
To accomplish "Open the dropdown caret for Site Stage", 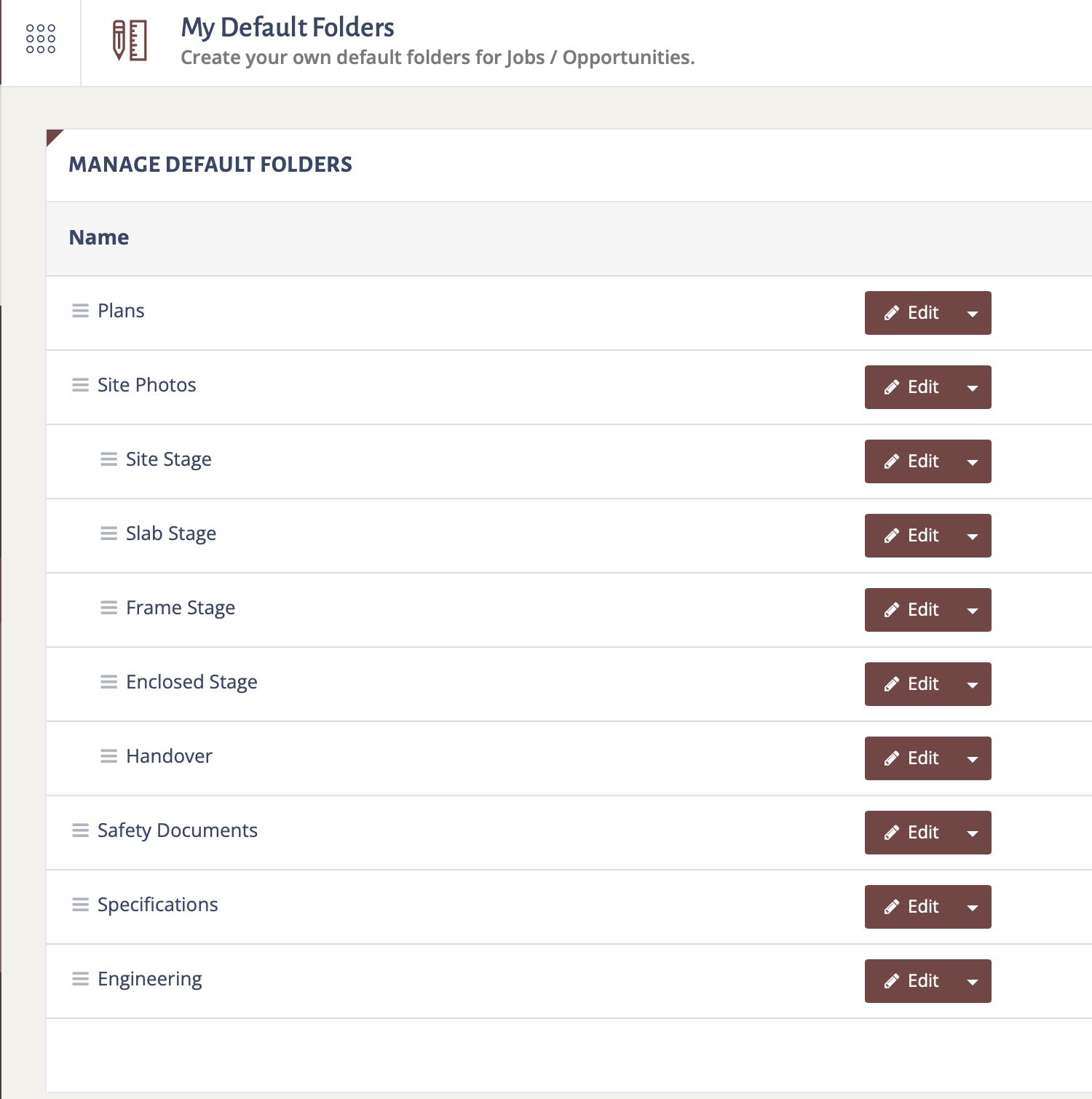I will pyautogui.click(x=973, y=461).
